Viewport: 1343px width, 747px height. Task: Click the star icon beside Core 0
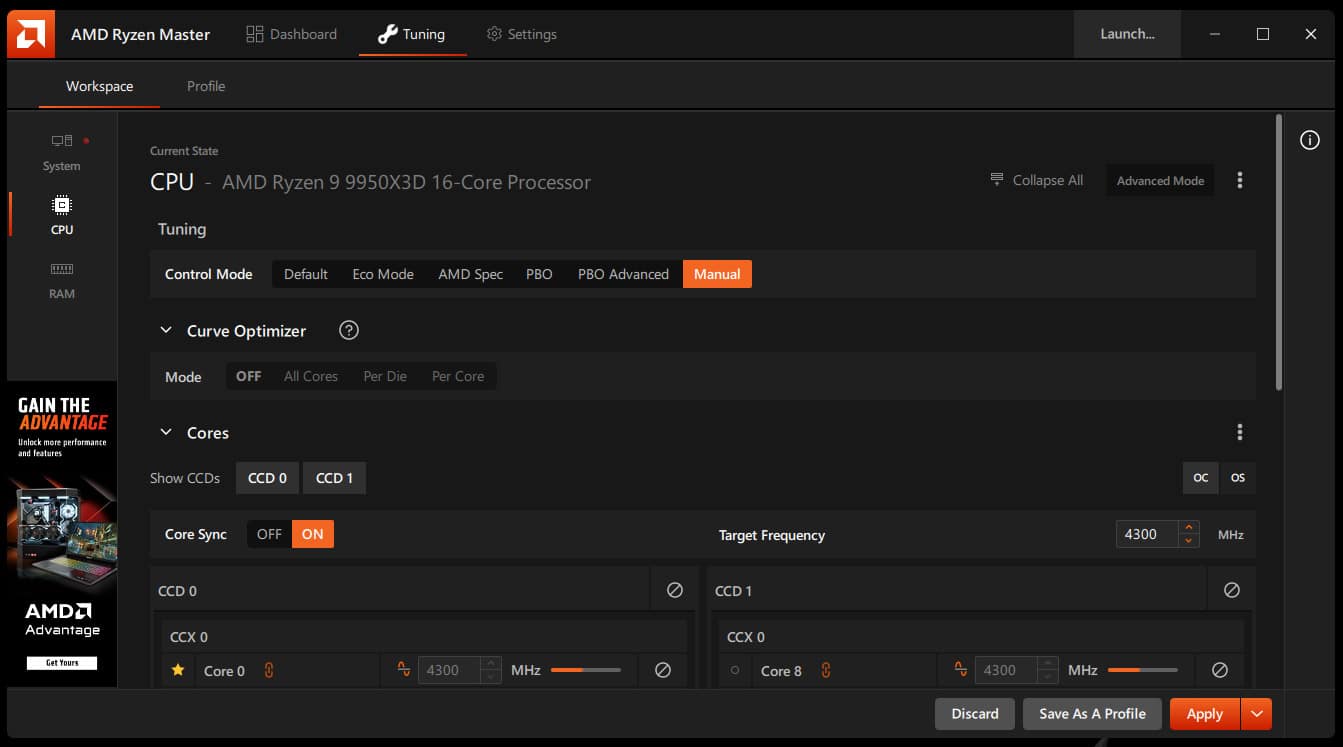coord(178,670)
